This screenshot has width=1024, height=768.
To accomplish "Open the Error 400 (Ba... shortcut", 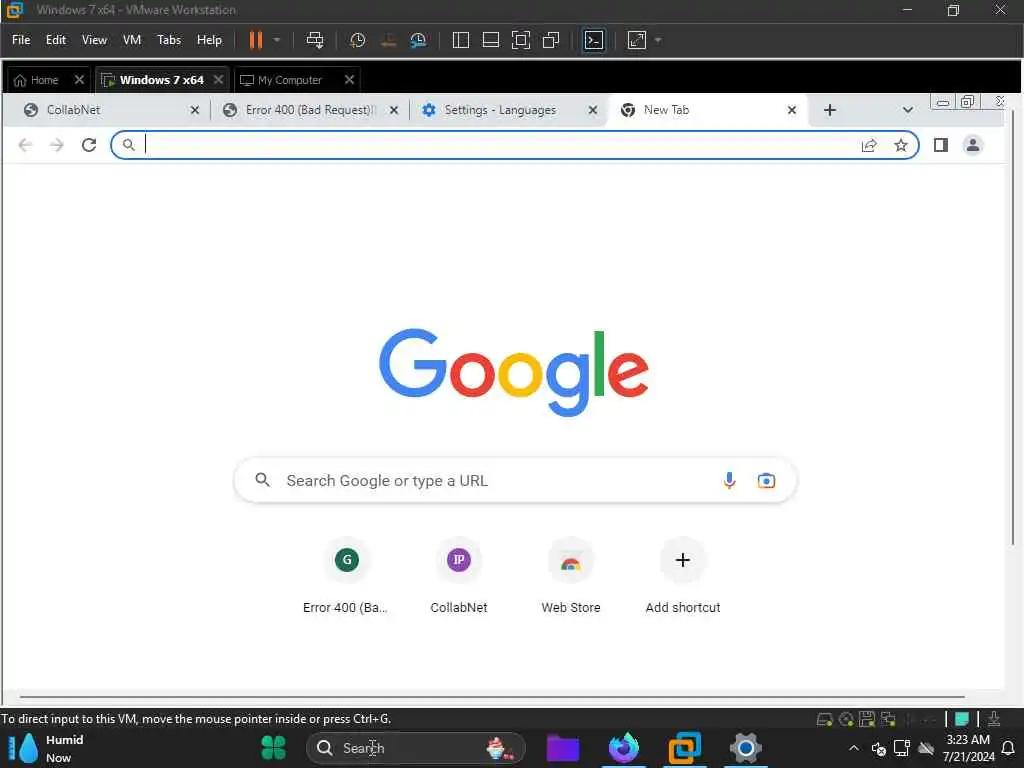I will click(x=345, y=577).
